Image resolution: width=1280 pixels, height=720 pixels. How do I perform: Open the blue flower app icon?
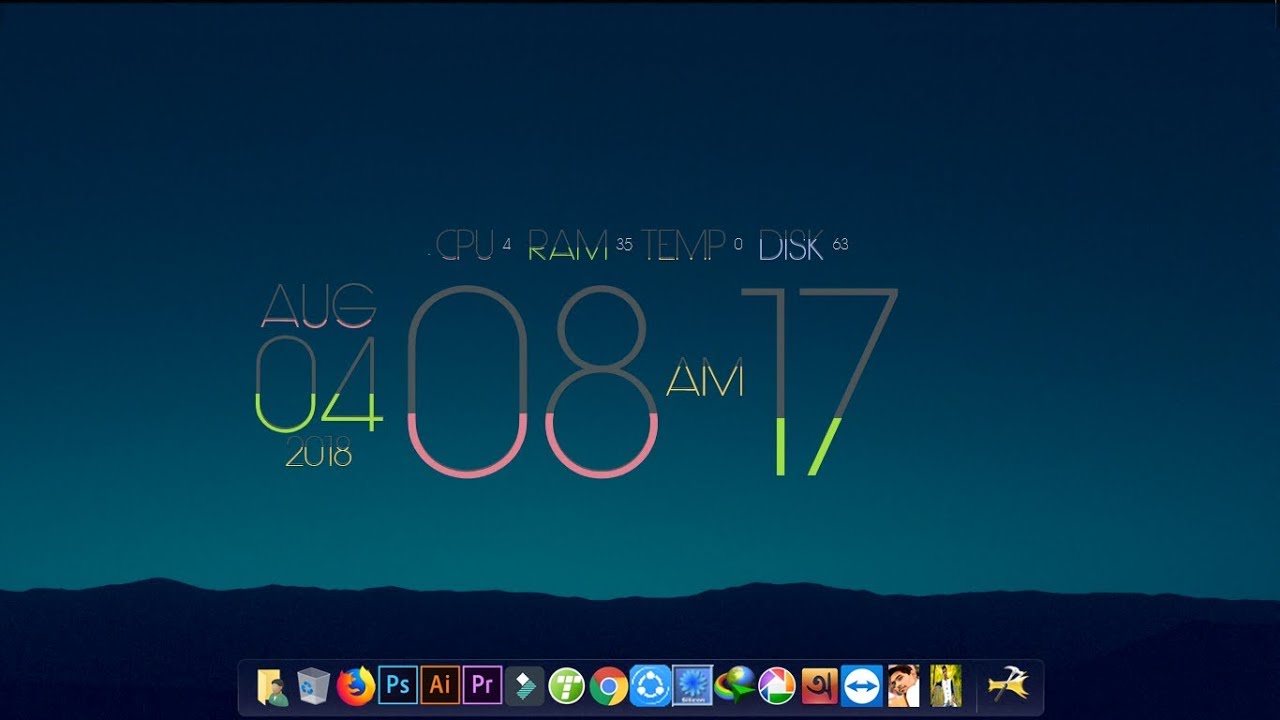tap(692, 686)
